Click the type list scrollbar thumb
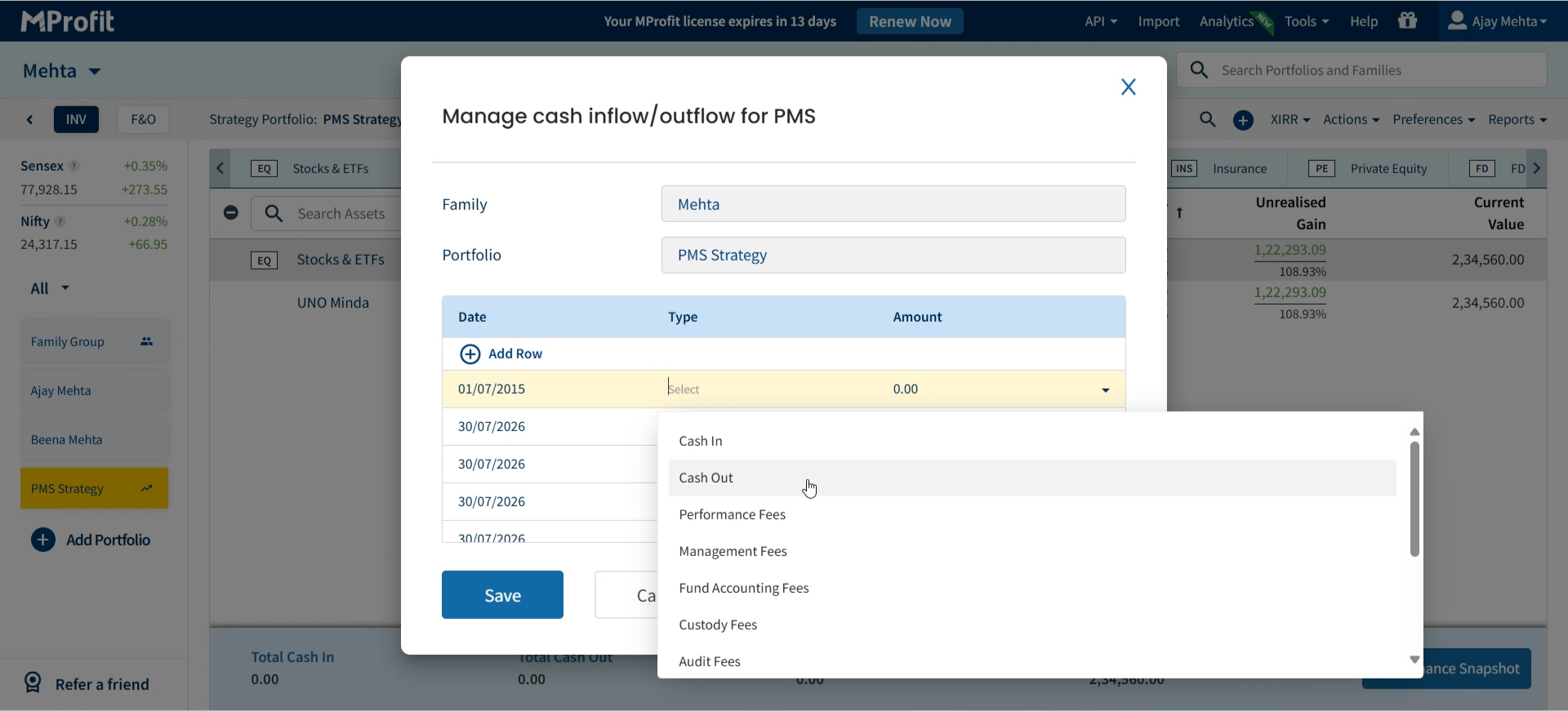This screenshot has height=712, width=1568. click(x=1414, y=499)
